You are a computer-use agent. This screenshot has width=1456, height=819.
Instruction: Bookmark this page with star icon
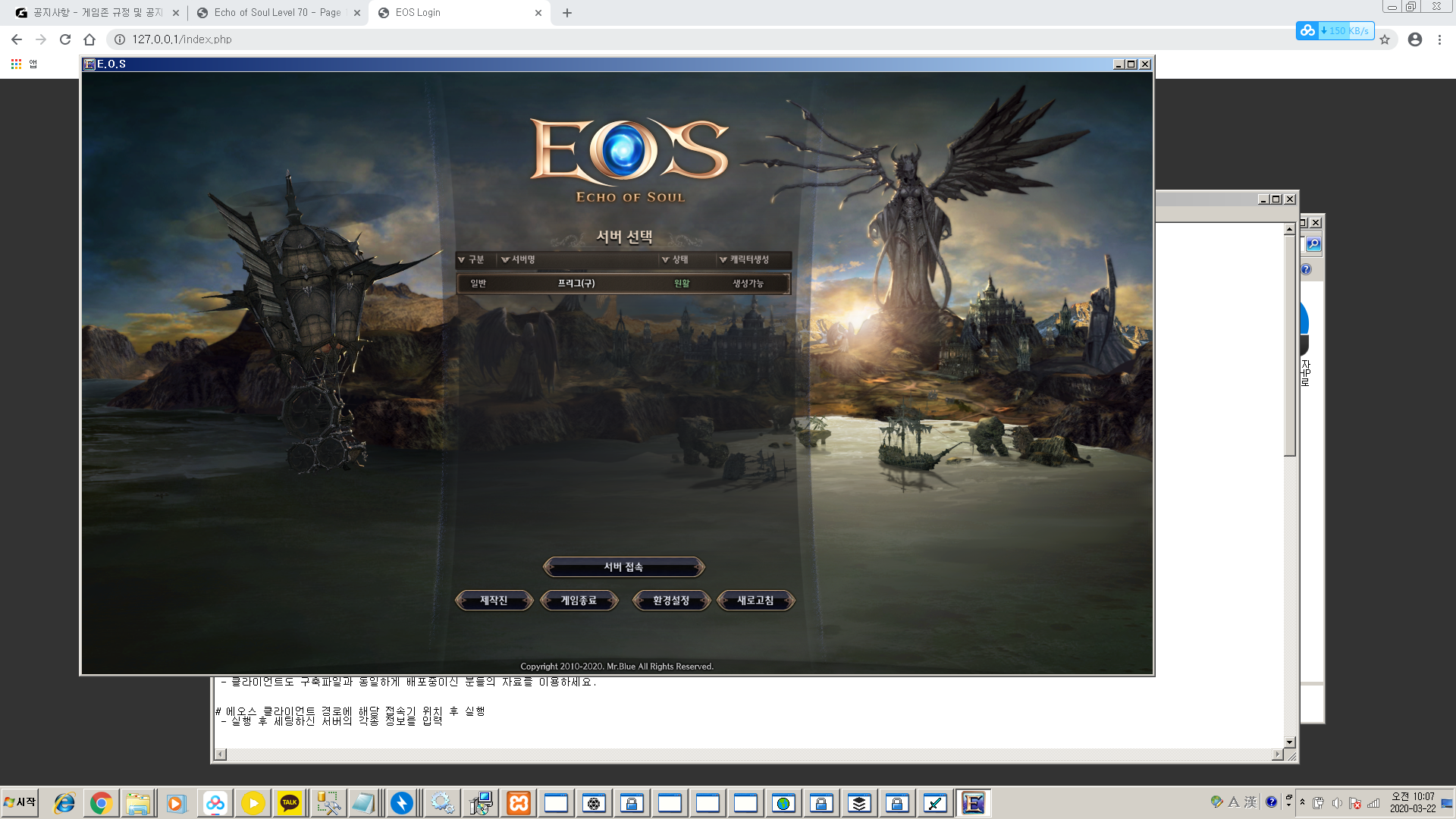(1385, 39)
